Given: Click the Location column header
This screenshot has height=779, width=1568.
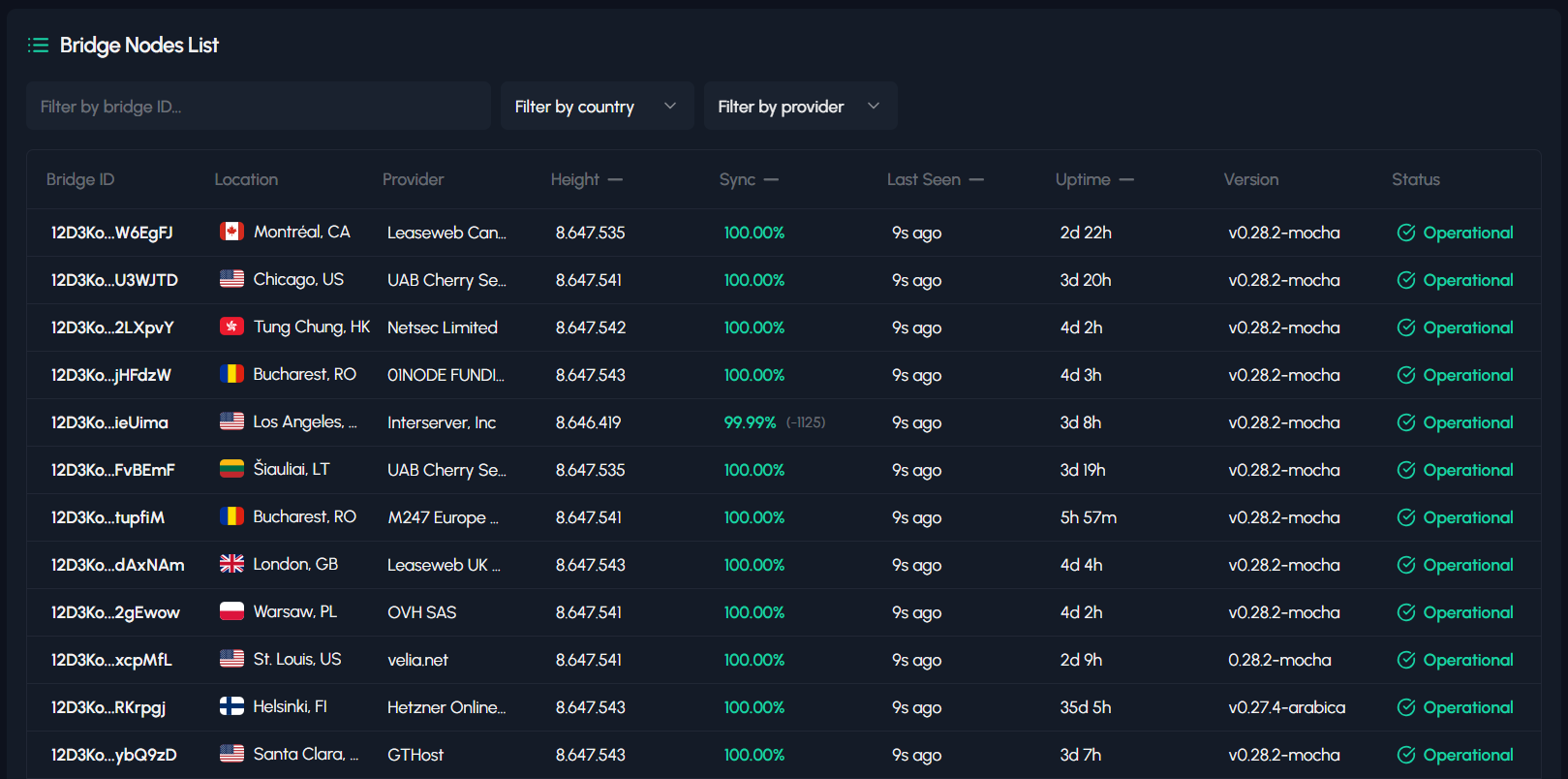Looking at the screenshot, I should (x=246, y=179).
